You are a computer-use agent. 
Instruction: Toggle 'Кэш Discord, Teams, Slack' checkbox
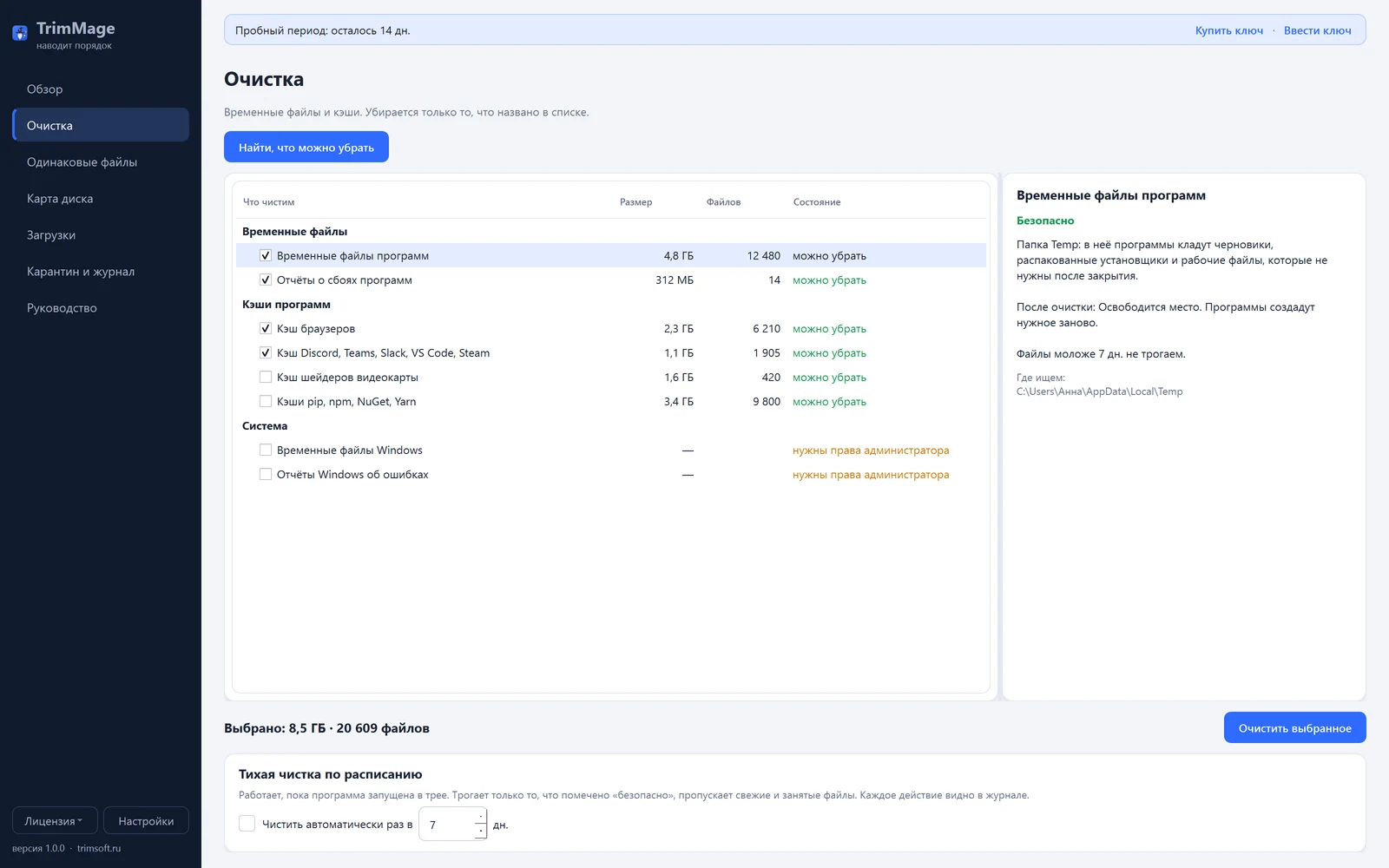[266, 353]
